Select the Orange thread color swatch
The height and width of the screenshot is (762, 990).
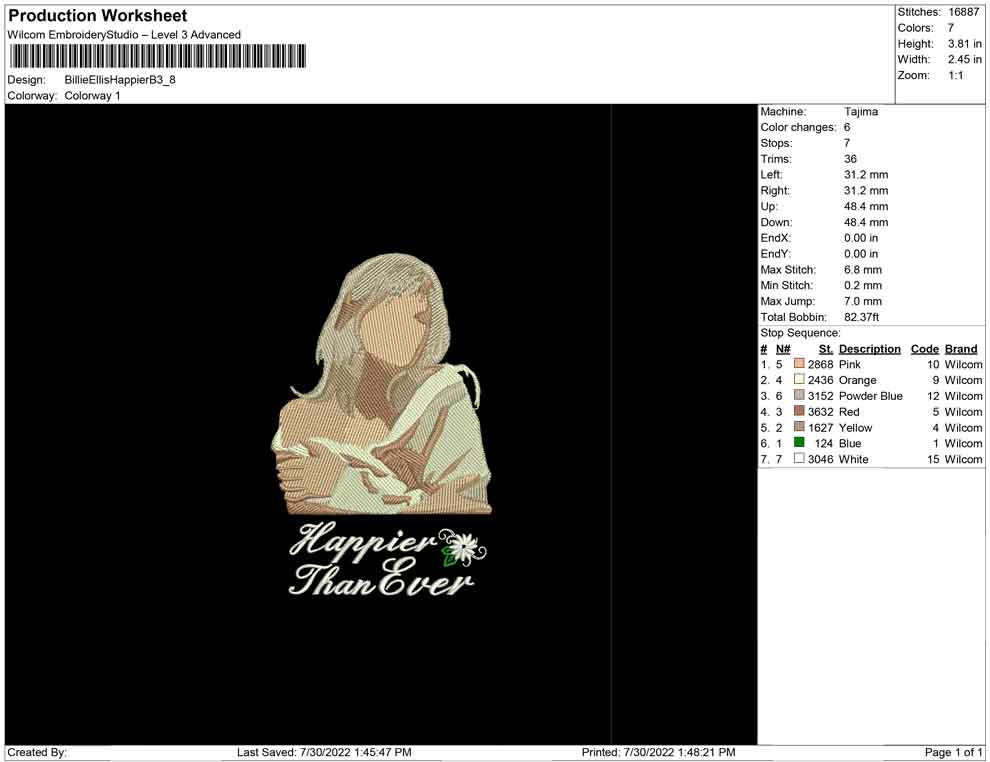point(799,380)
